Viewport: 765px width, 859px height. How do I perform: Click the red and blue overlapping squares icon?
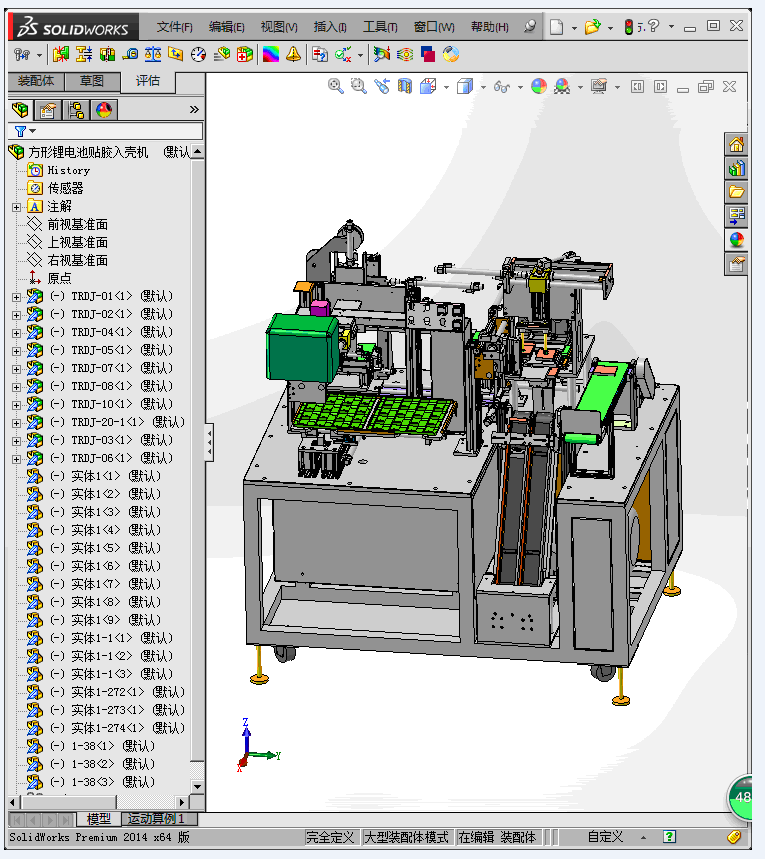tap(427, 54)
